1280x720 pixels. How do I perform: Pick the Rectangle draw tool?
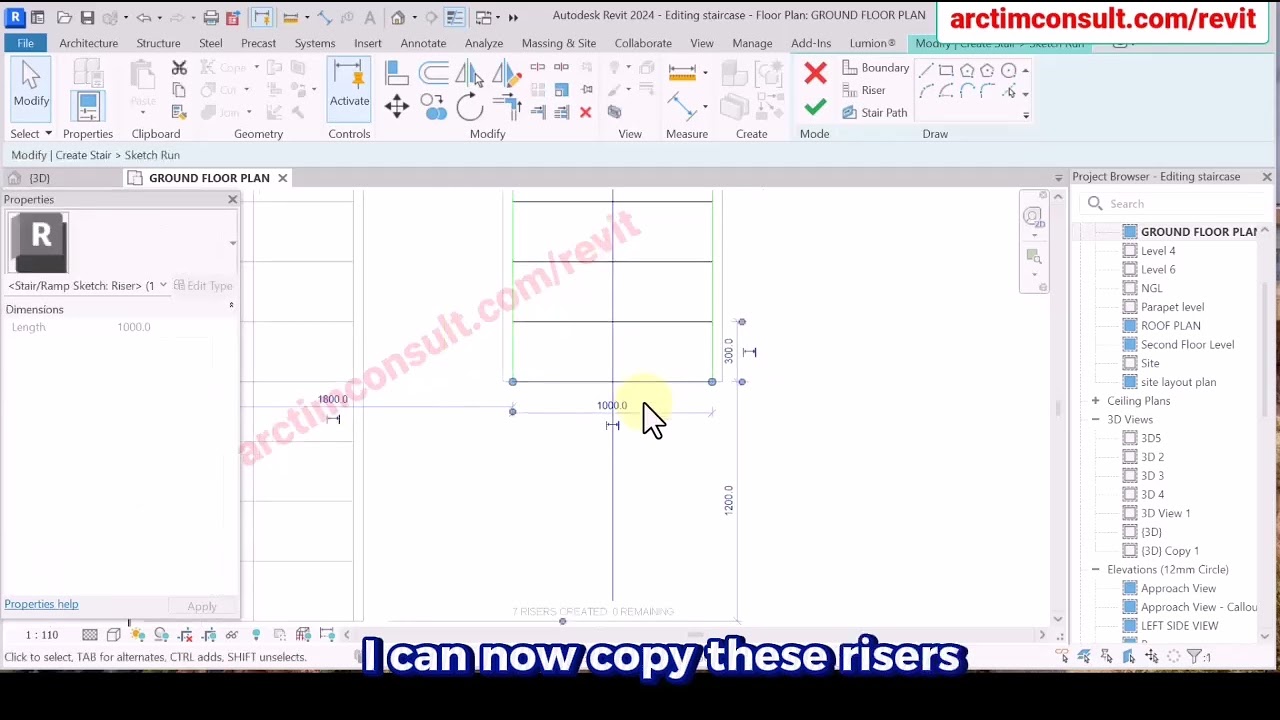[x=946, y=70]
